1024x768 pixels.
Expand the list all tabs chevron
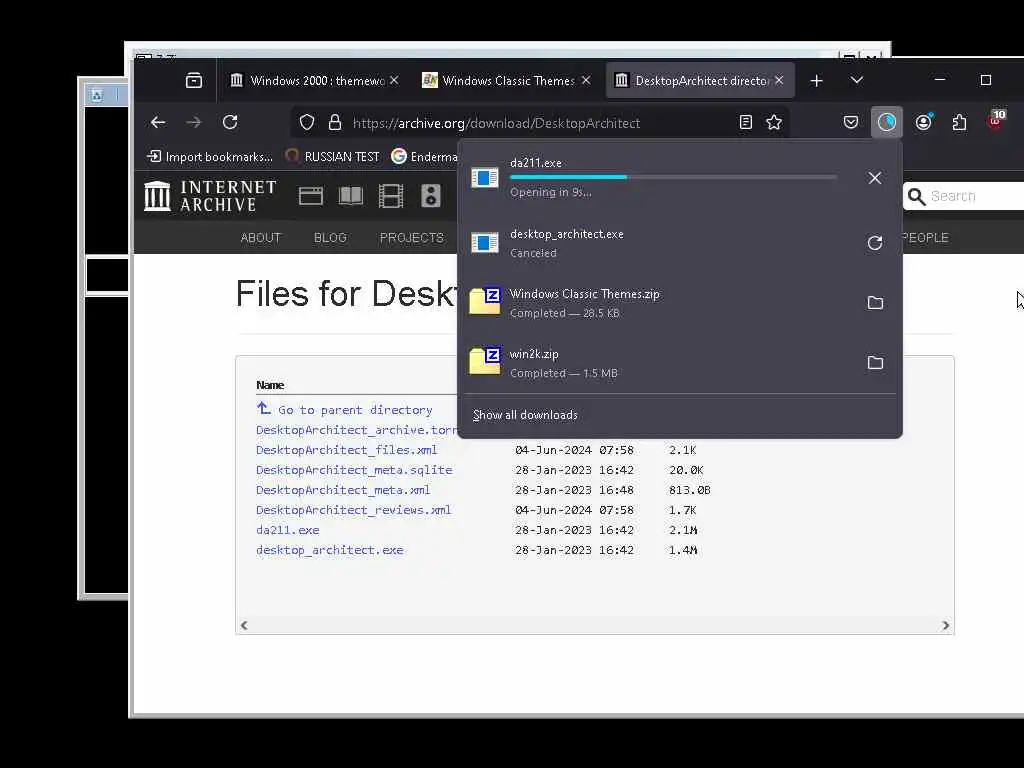point(857,80)
